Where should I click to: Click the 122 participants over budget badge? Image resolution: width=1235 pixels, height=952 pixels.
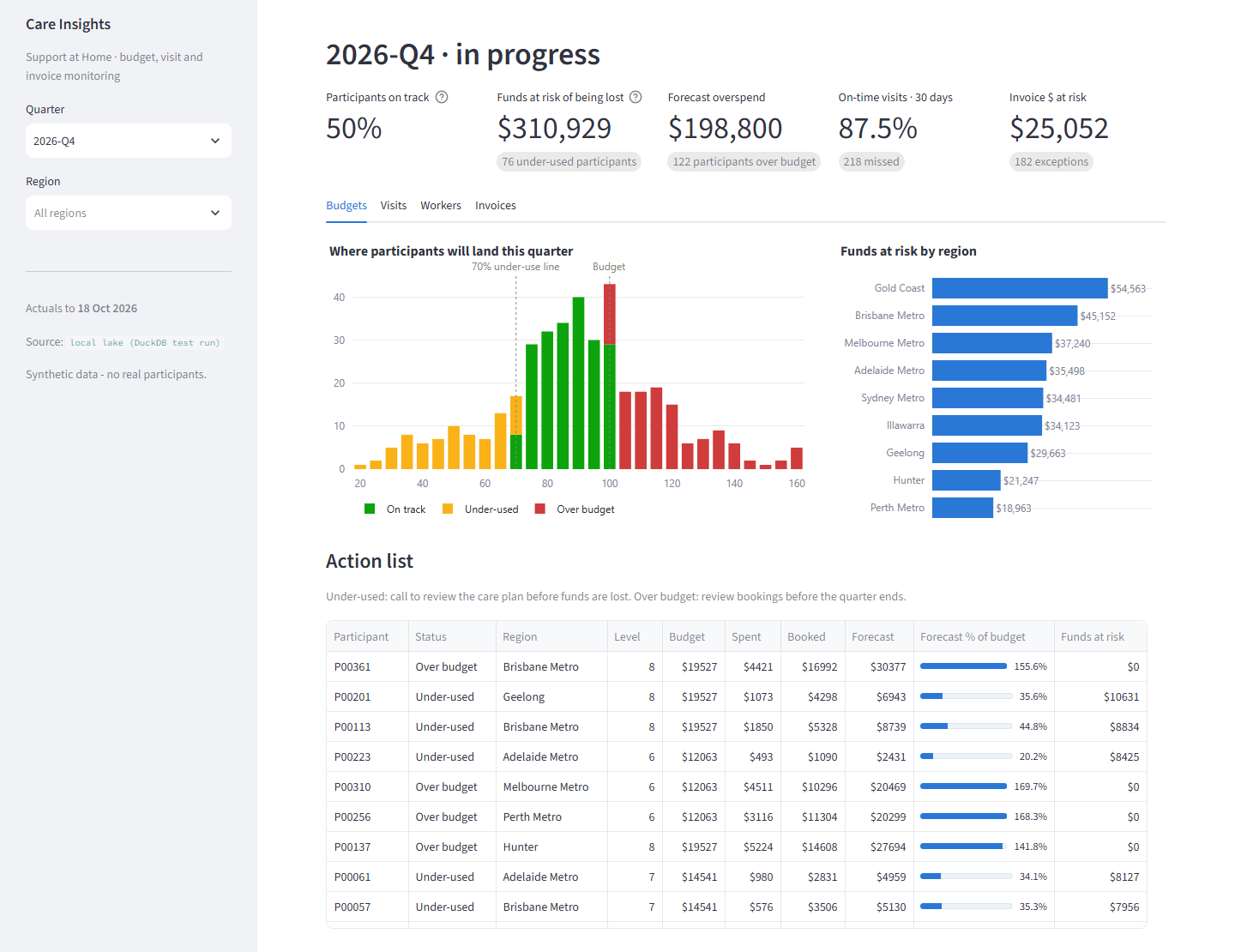pos(744,161)
